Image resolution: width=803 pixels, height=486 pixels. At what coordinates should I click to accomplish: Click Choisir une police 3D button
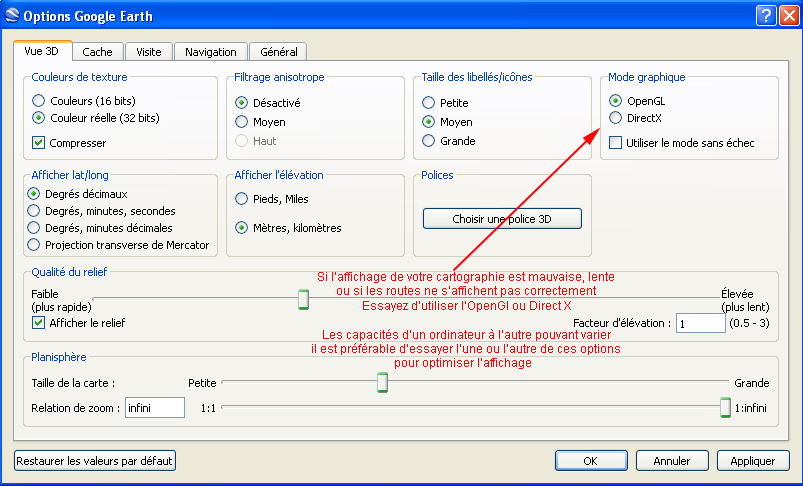(x=502, y=219)
